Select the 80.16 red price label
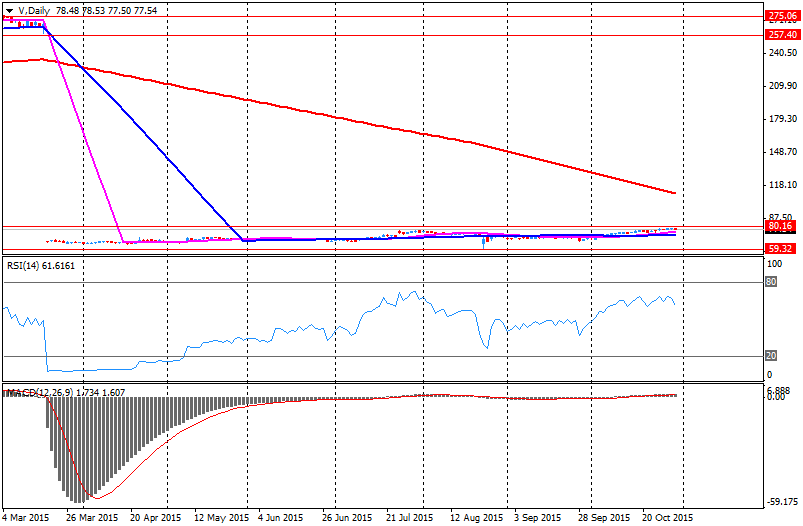The image size is (803, 526). [x=780, y=226]
